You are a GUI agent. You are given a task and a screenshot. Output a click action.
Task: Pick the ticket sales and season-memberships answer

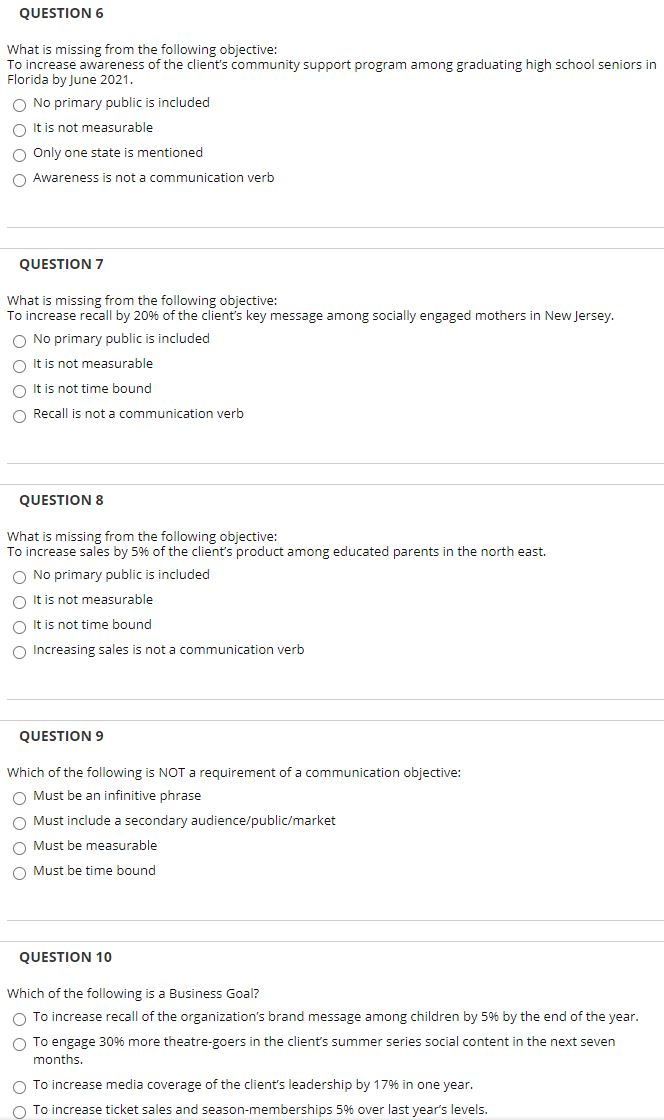tap(20, 1111)
